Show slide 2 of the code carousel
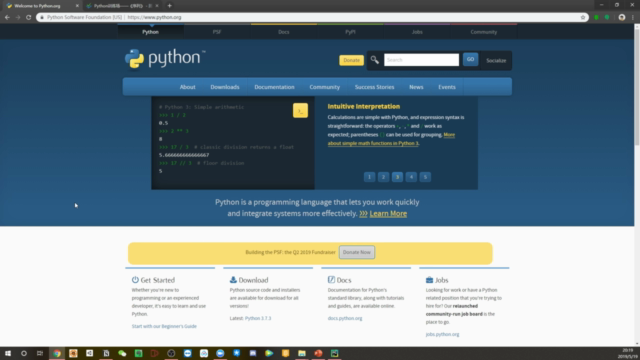The image size is (640, 360). 383,177
